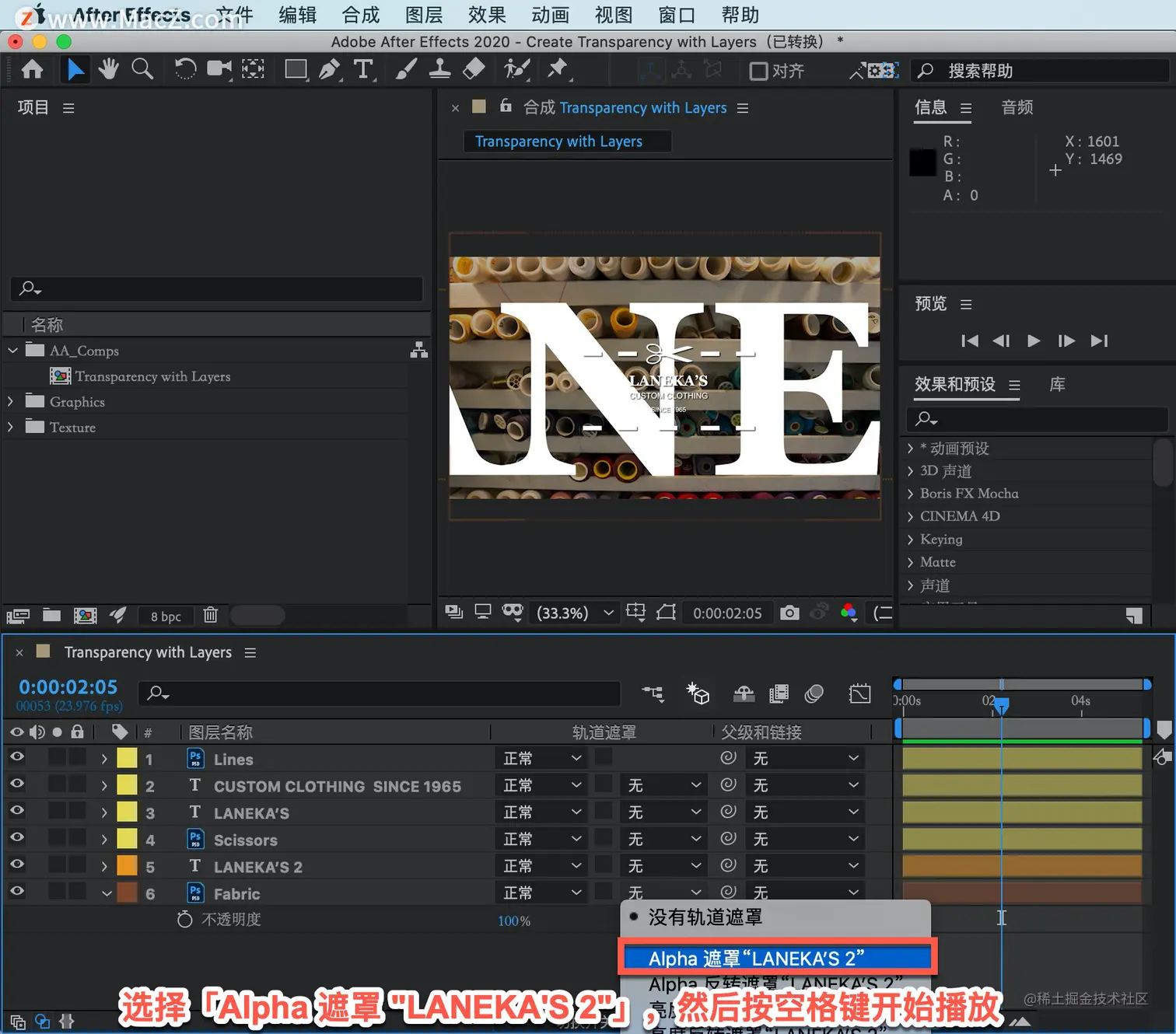Open the 编辑 menu

[x=298, y=15]
